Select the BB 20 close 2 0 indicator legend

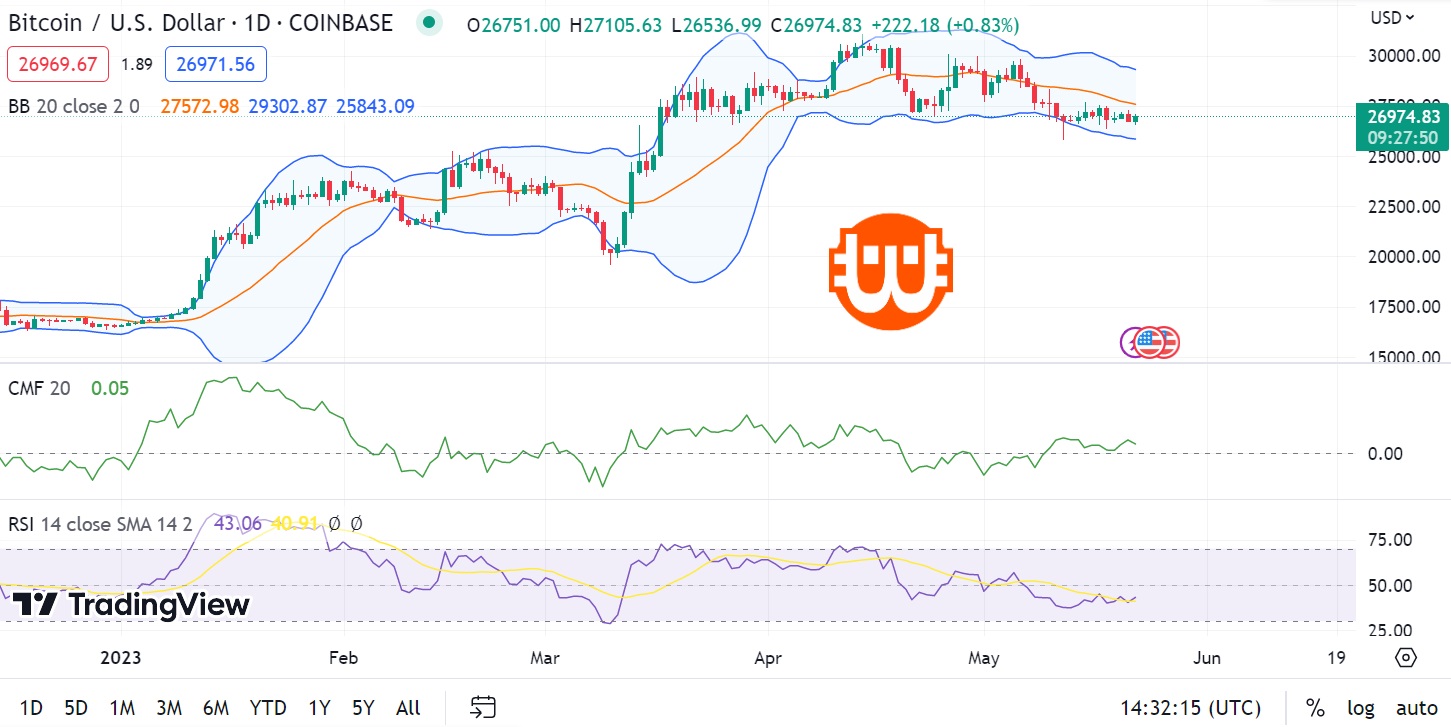tap(74, 106)
